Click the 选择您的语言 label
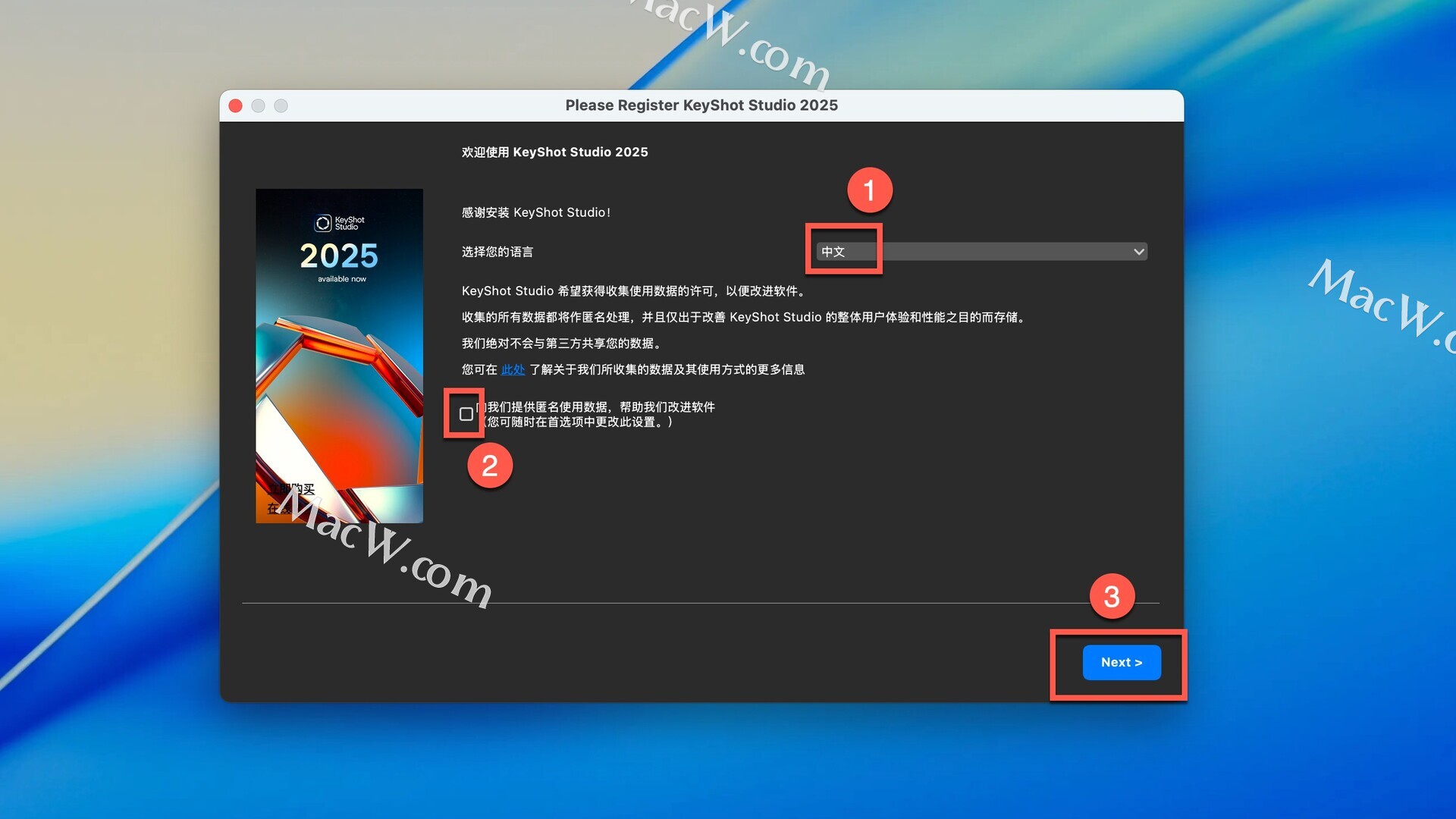This screenshot has width=1456, height=819. click(x=497, y=252)
